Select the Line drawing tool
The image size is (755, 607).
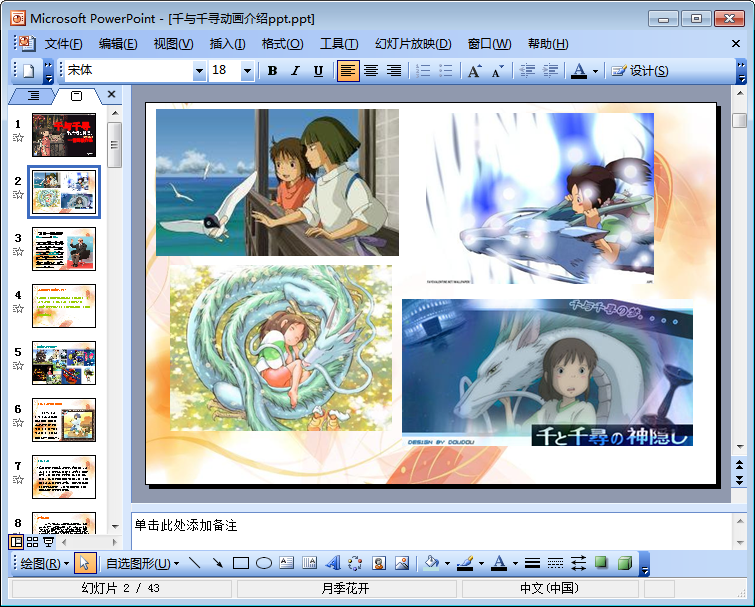(195, 563)
